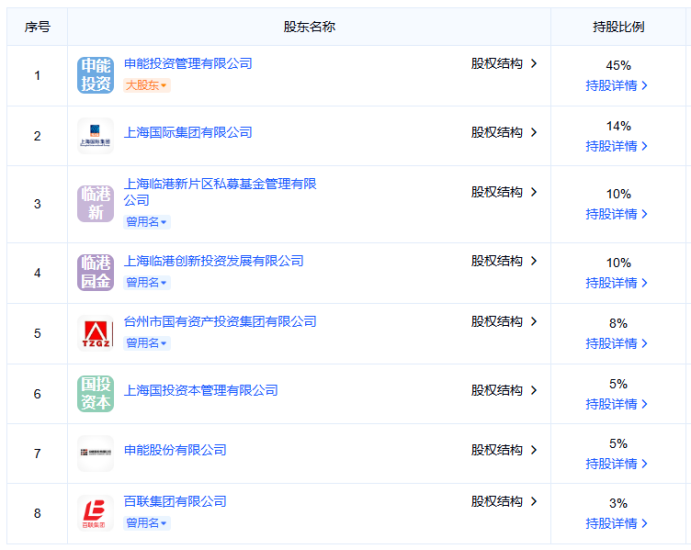Open 持股详情 under 8% holding
Image resolution: width=691 pixels, height=550 pixels.
(617, 343)
